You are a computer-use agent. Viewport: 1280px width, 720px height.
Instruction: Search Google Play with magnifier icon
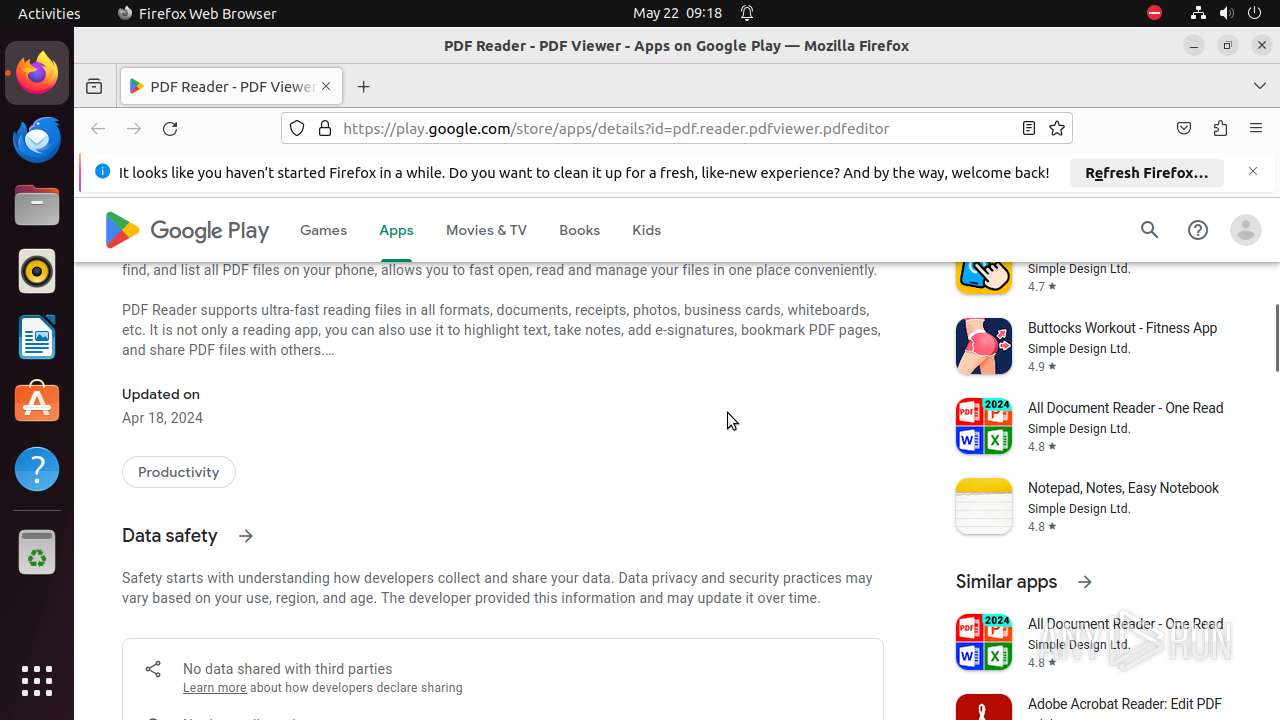[1150, 230]
